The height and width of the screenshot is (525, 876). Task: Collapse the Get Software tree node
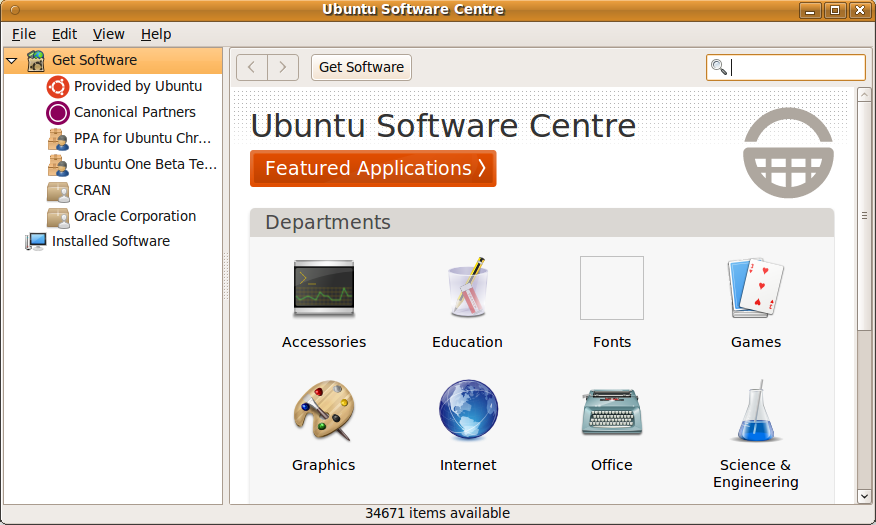(12, 60)
